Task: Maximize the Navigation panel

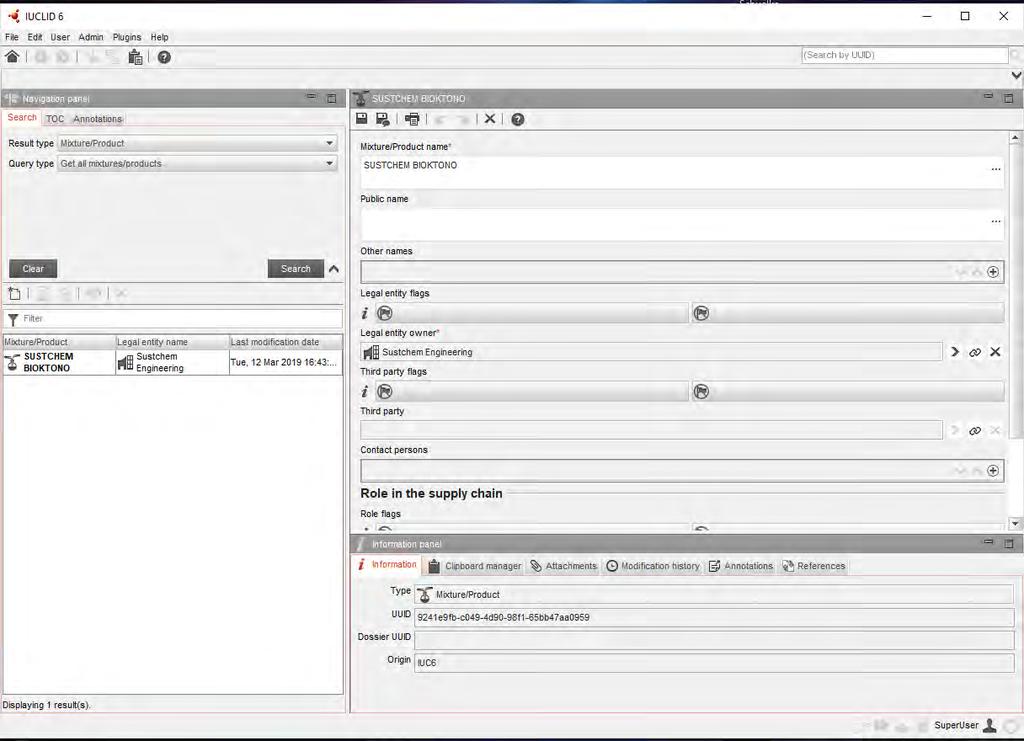Action: [332, 99]
